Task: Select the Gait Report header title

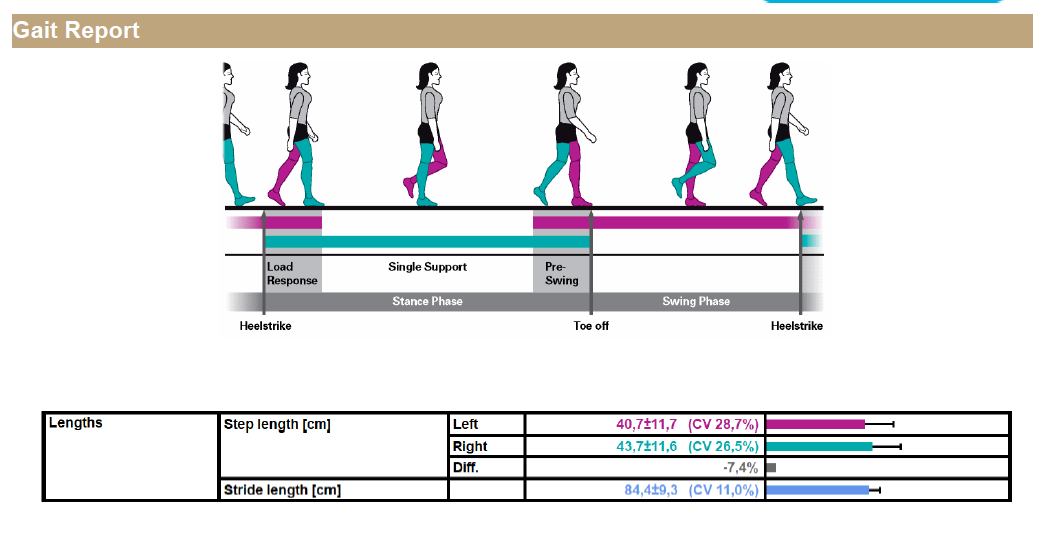Action: (76, 31)
